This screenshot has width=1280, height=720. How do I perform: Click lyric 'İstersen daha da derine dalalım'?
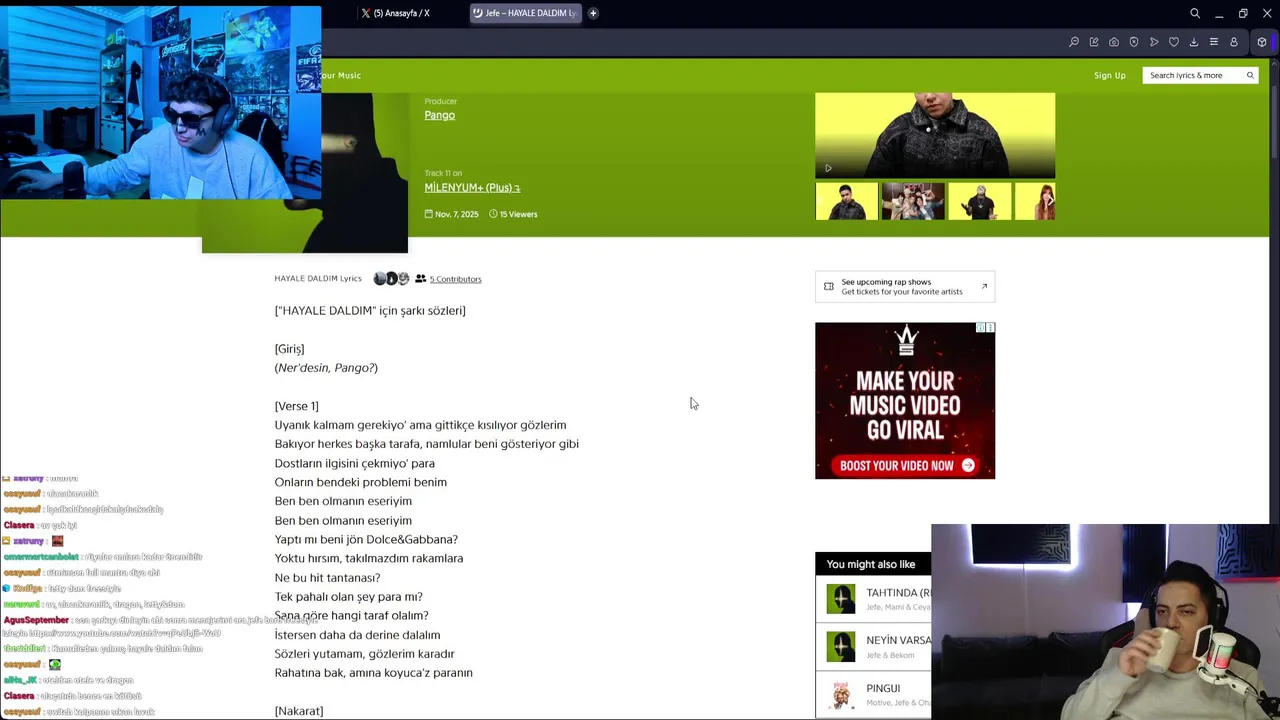pos(357,635)
